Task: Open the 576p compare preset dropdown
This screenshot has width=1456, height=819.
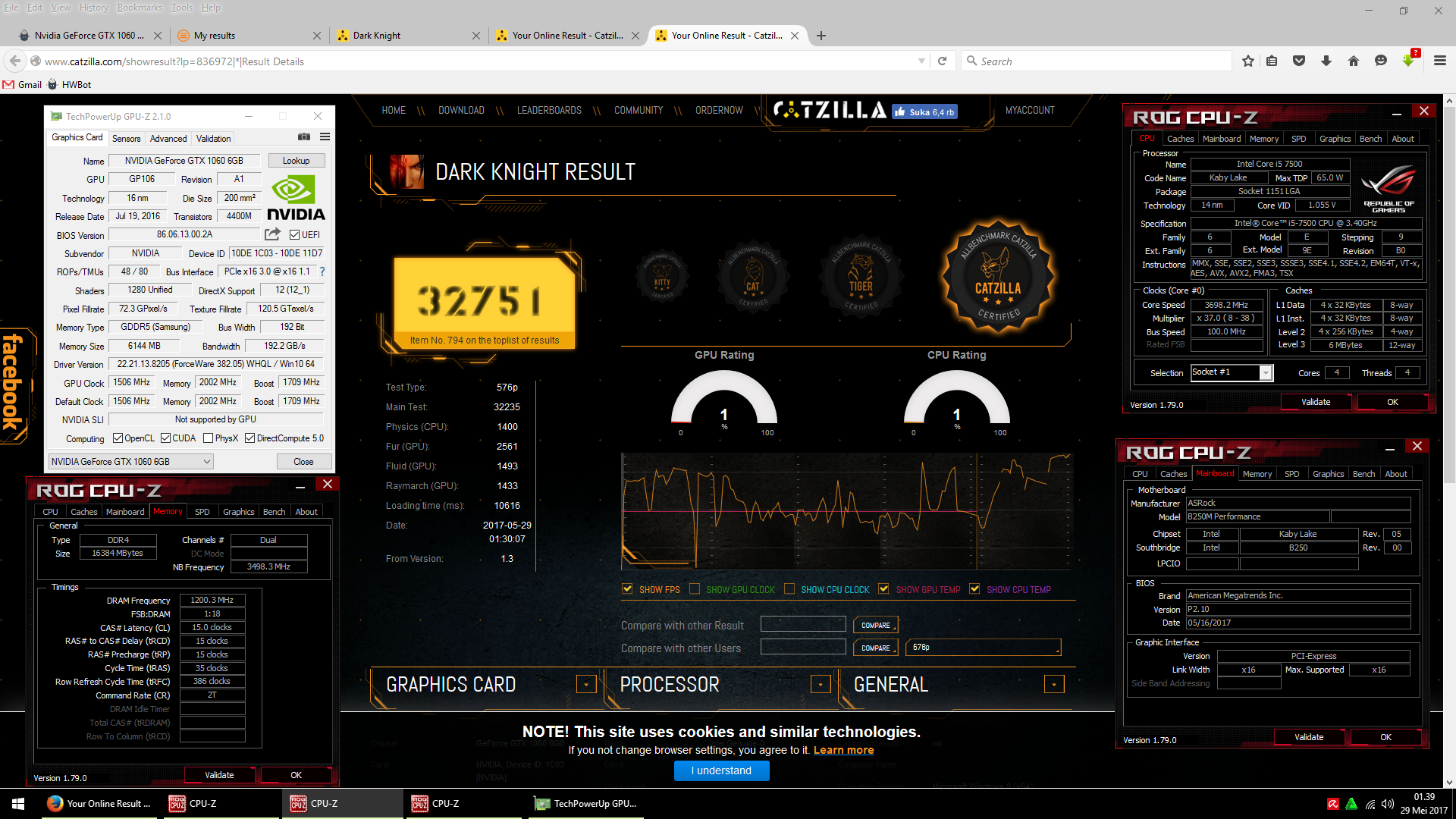Action: click(x=984, y=648)
